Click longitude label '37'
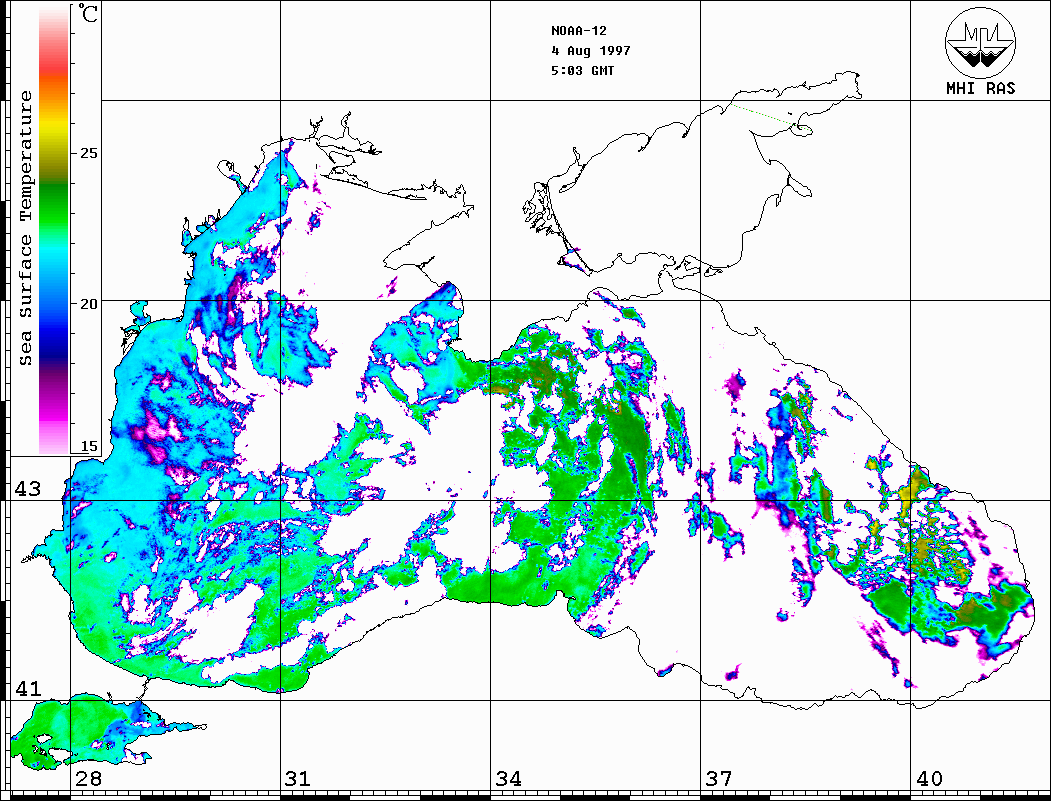The width and height of the screenshot is (1051, 801). coord(719,778)
